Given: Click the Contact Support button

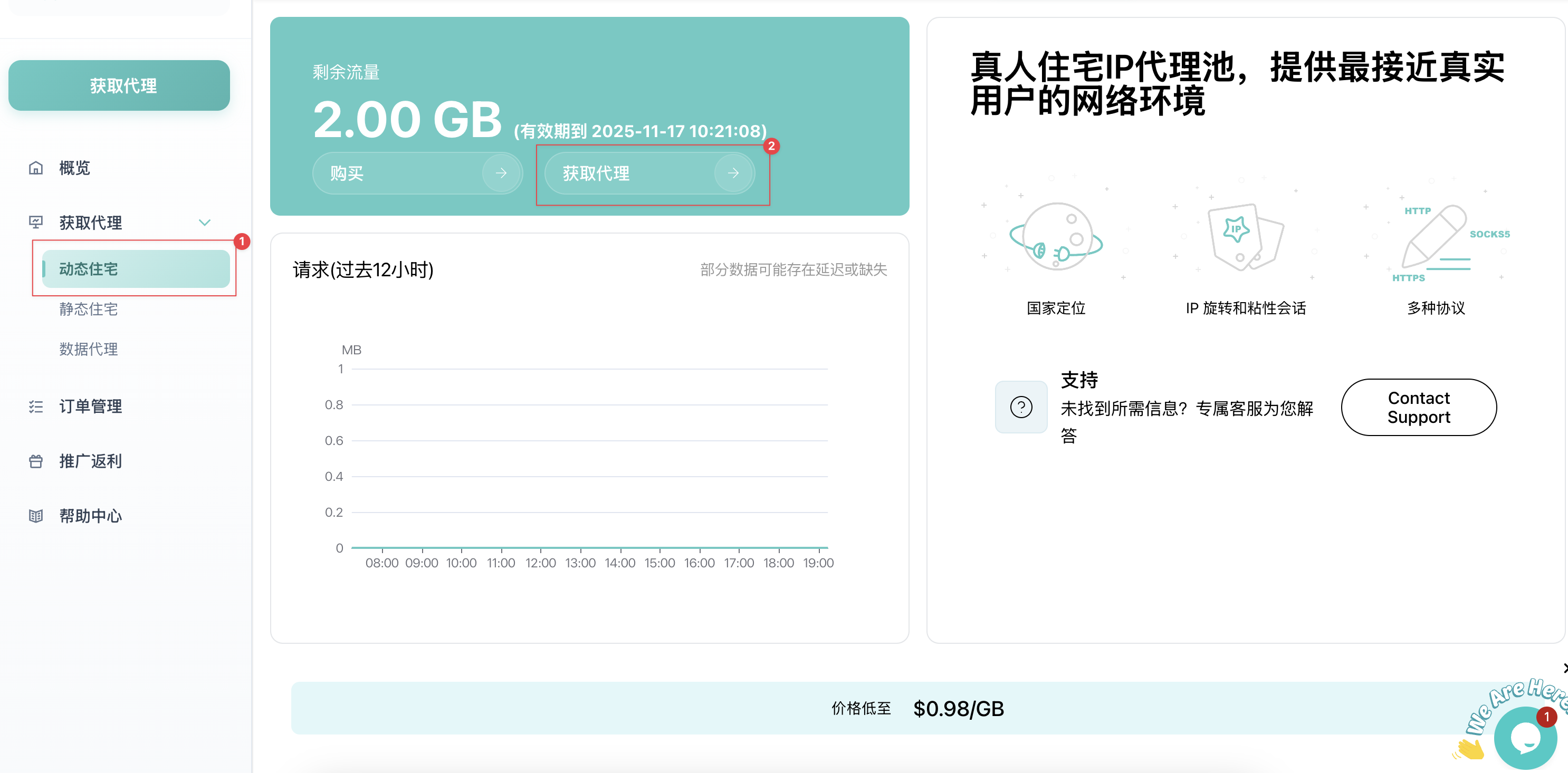Looking at the screenshot, I should tap(1418, 407).
